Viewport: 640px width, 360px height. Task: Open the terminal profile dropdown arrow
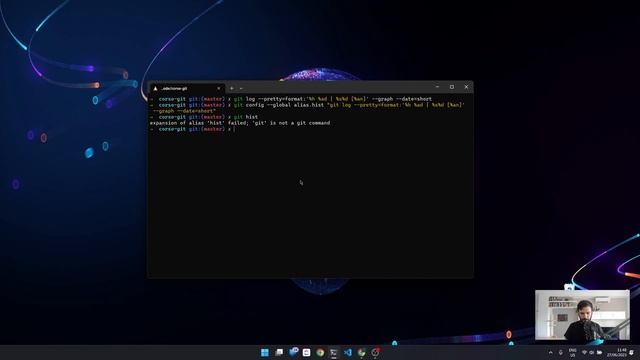pos(241,88)
